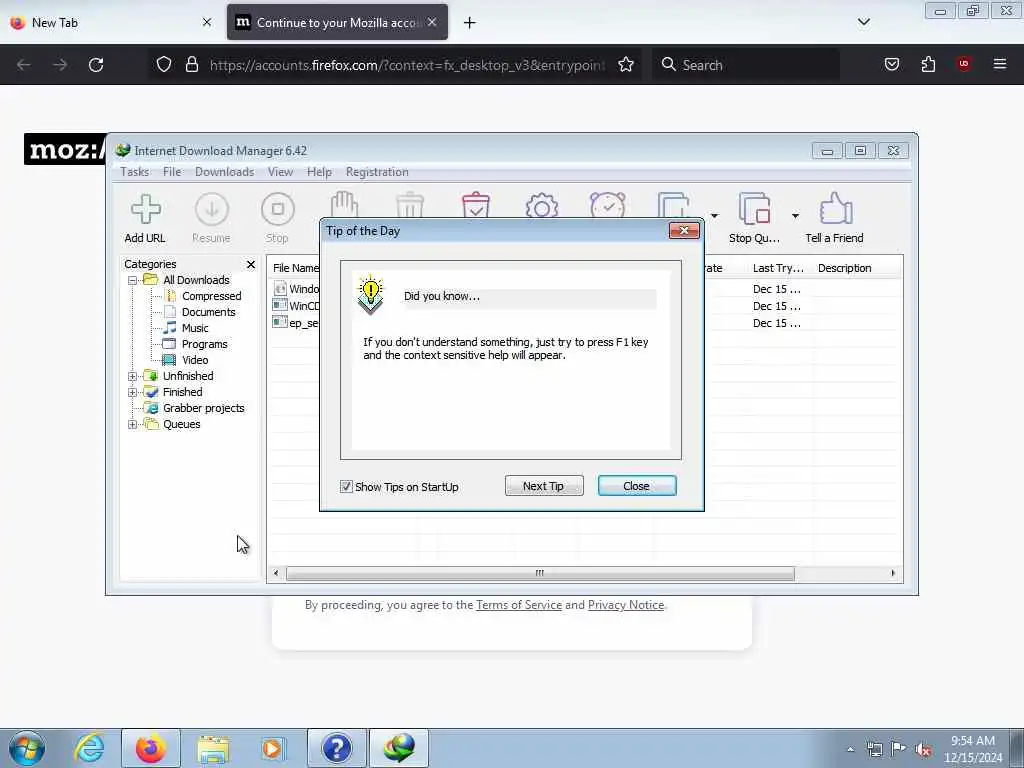Click the horizontal scrollbar thumb
This screenshot has width=1024, height=768.
(x=540, y=573)
